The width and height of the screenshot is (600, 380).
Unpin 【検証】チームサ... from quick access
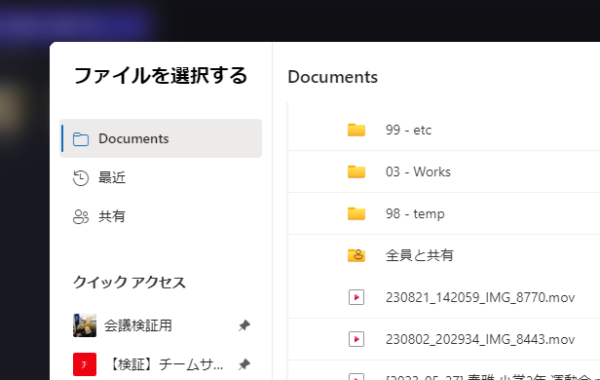pos(244,364)
